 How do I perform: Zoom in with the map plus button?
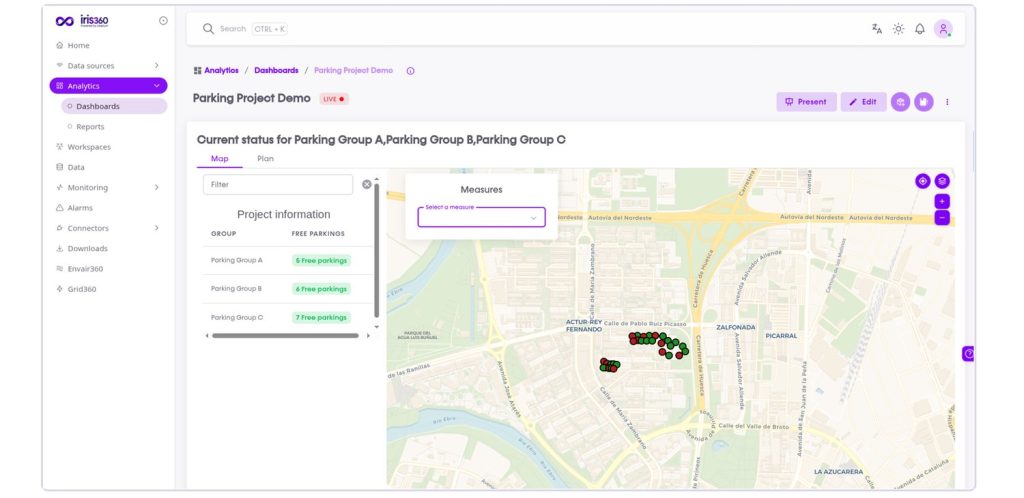[x=942, y=202]
